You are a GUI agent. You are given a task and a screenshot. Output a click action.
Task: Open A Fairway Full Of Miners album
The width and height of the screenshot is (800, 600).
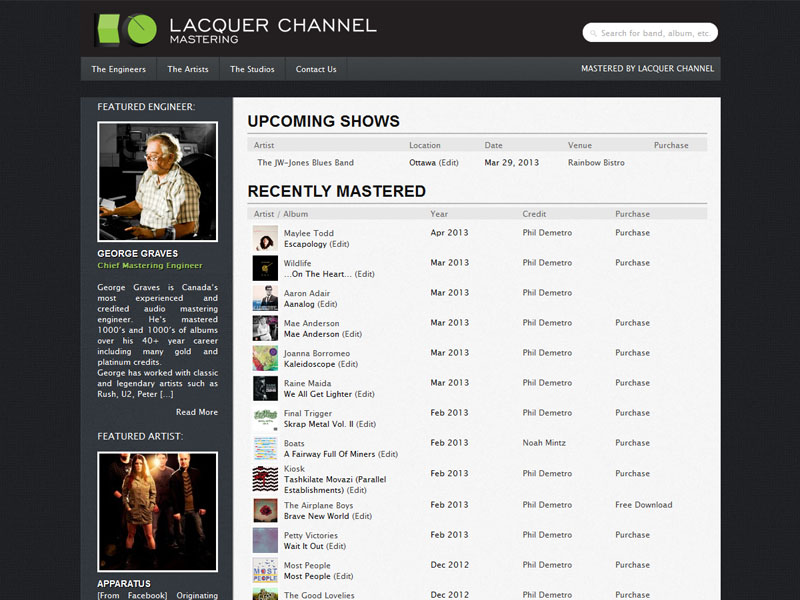330,454
